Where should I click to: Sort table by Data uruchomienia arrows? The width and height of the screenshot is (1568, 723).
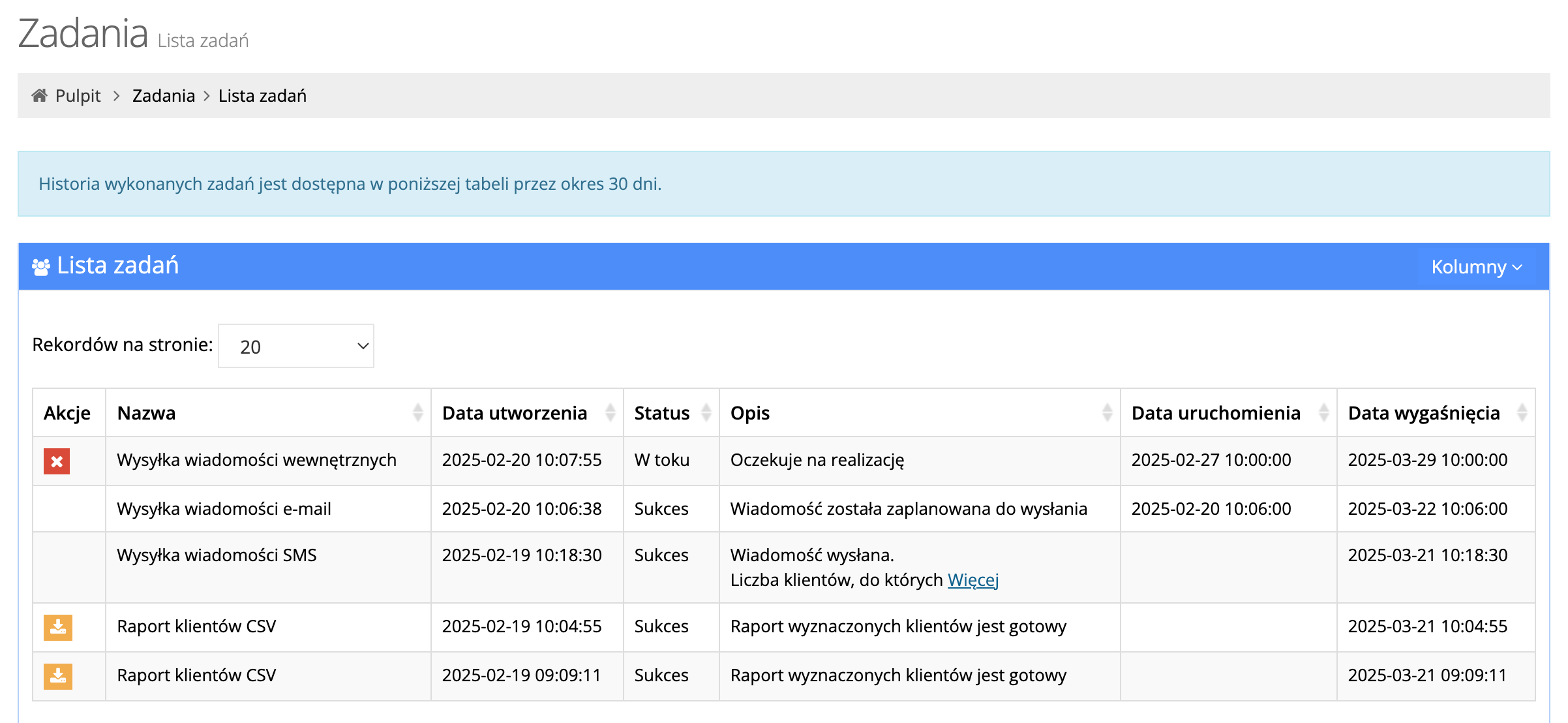[x=1323, y=412]
